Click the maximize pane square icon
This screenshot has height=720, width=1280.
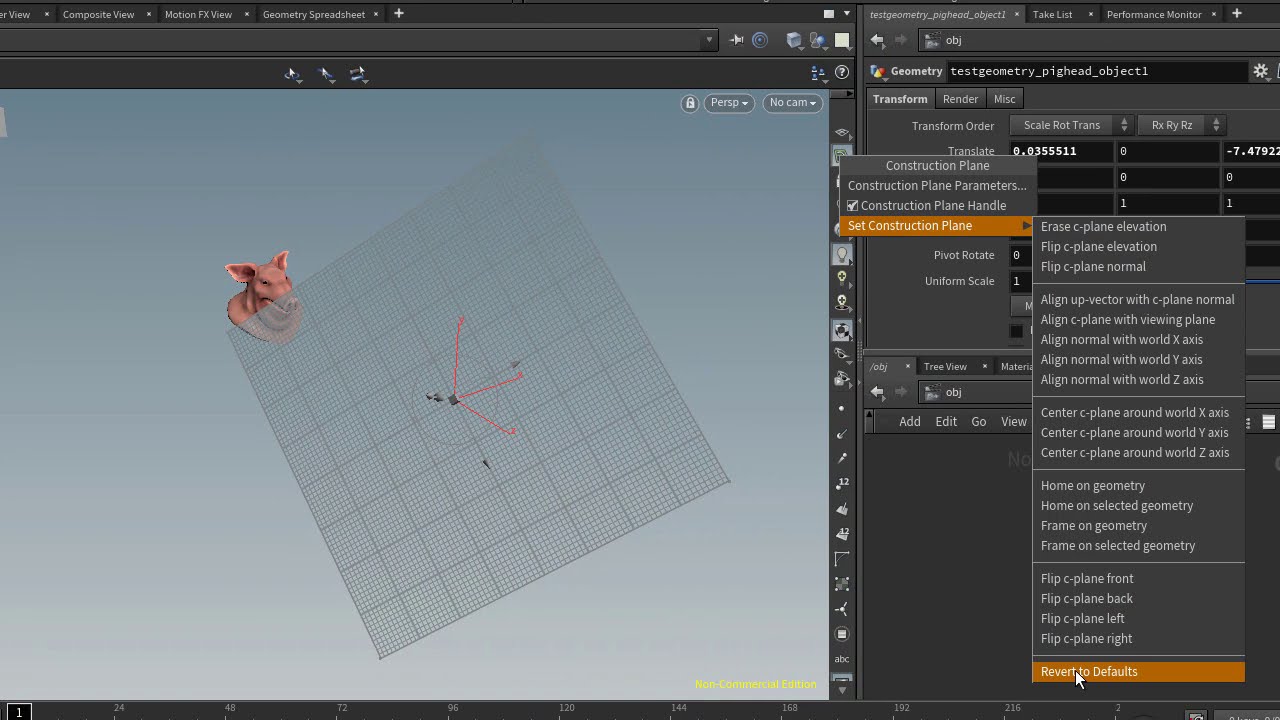tap(828, 14)
